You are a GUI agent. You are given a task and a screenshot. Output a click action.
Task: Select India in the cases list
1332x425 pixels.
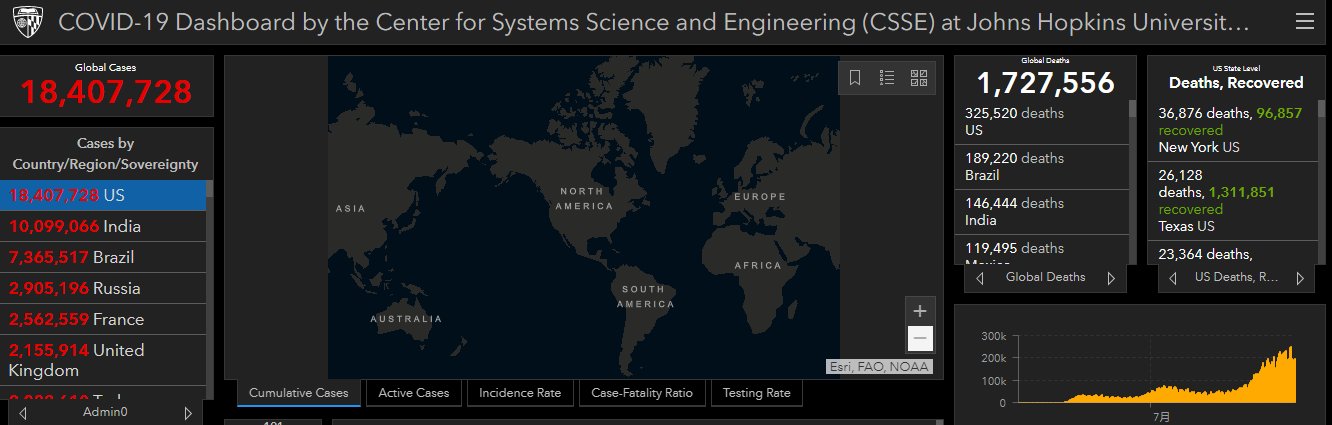pyautogui.click(x=104, y=226)
